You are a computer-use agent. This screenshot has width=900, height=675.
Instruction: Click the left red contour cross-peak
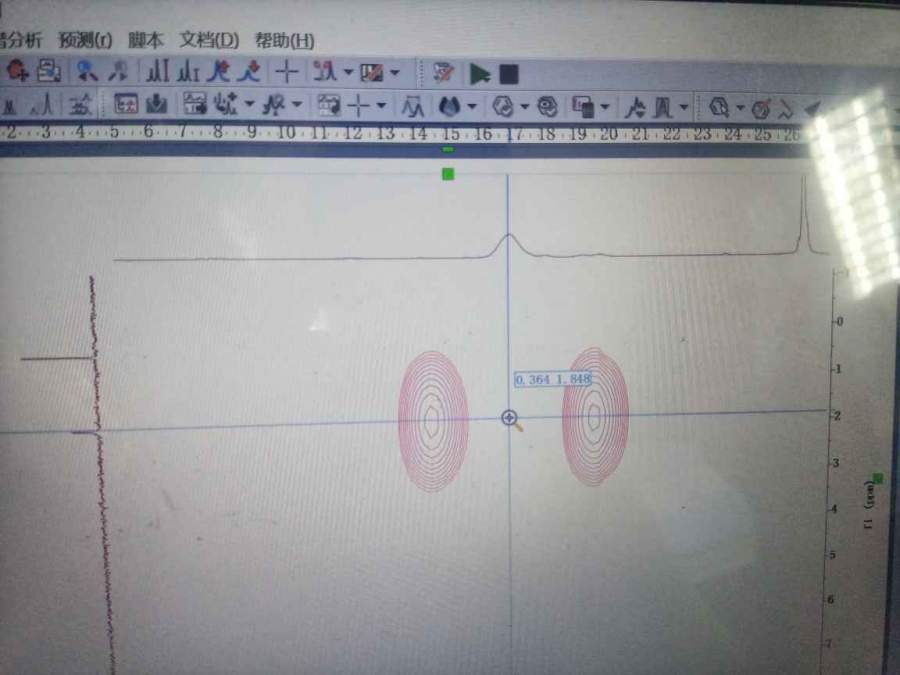(433, 421)
